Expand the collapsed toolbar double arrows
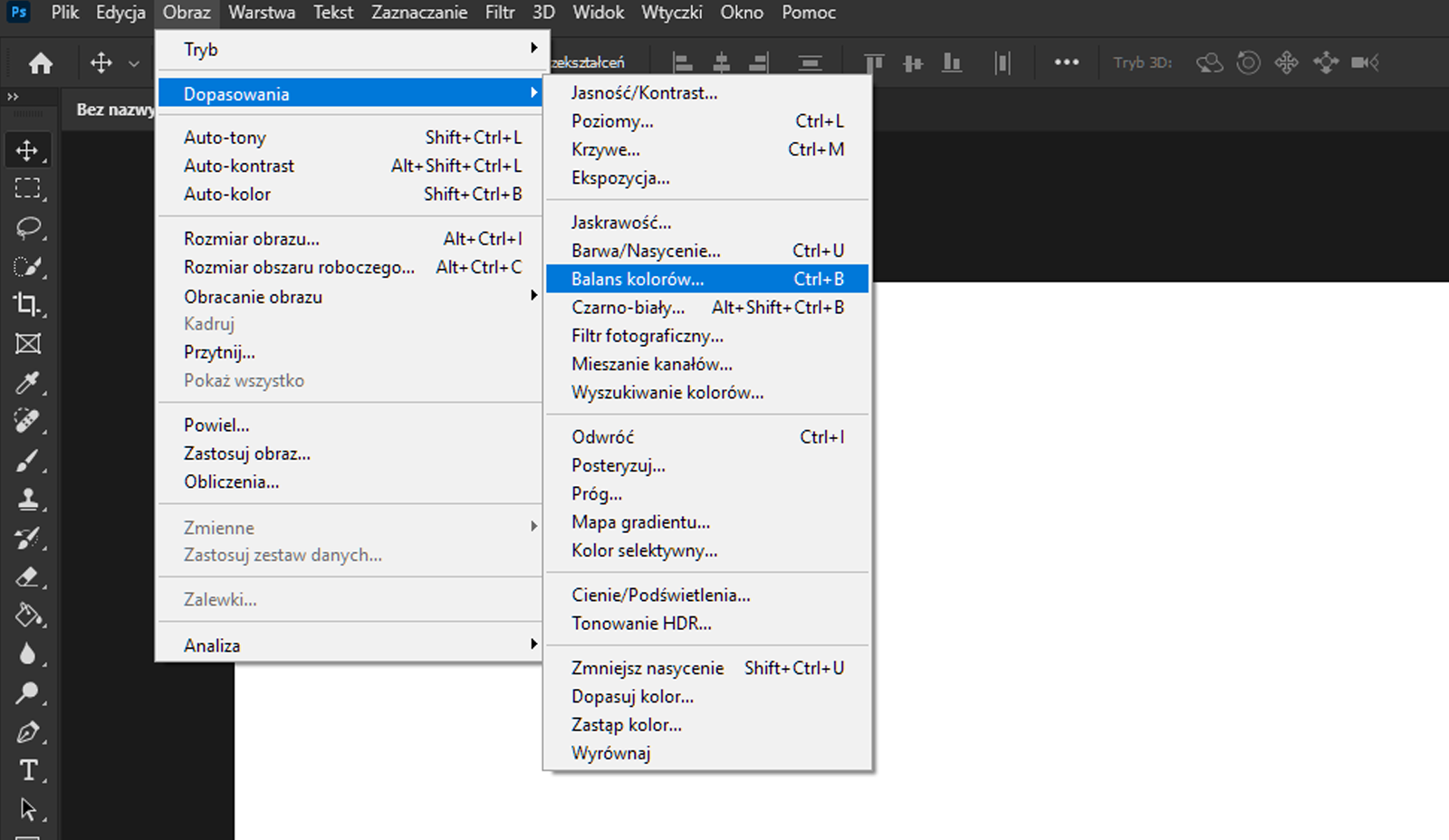This screenshot has width=1449, height=840. (13, 96)
